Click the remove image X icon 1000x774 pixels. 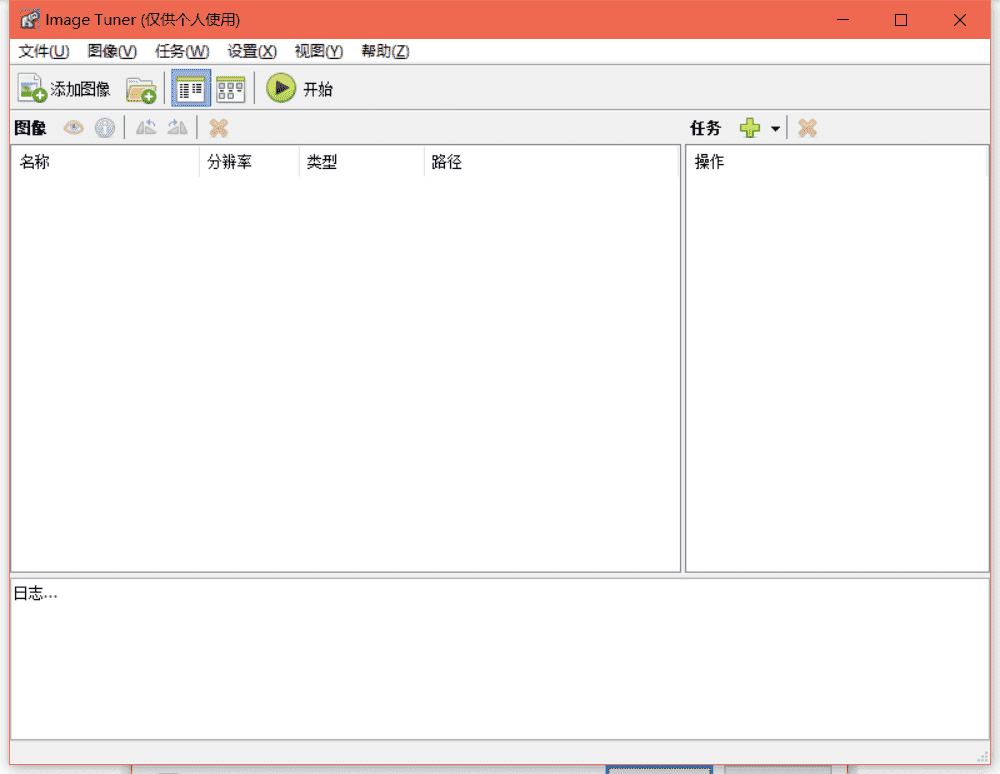[x=219, y=128]
